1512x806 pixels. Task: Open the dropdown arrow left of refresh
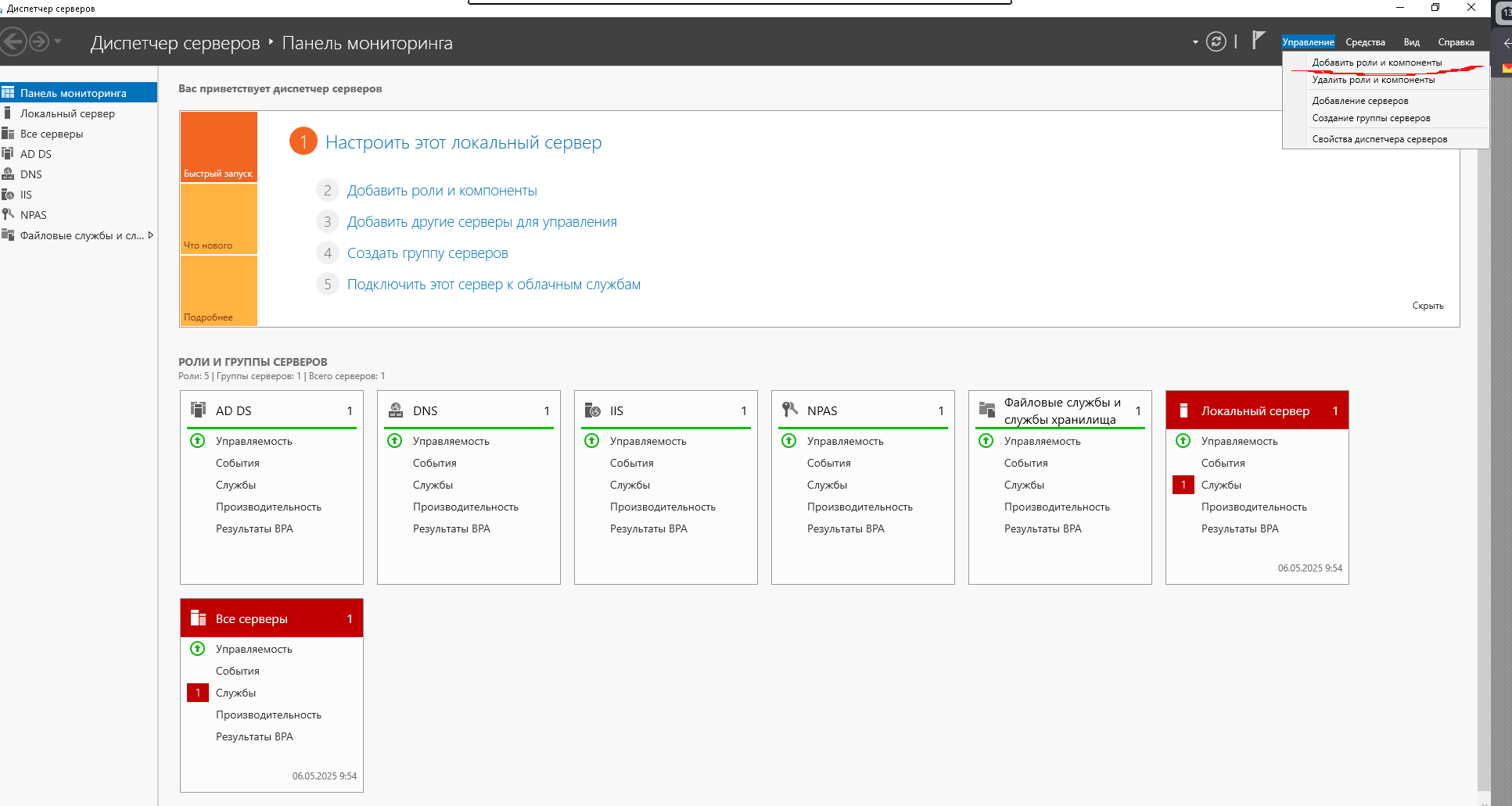point(1195,42)
